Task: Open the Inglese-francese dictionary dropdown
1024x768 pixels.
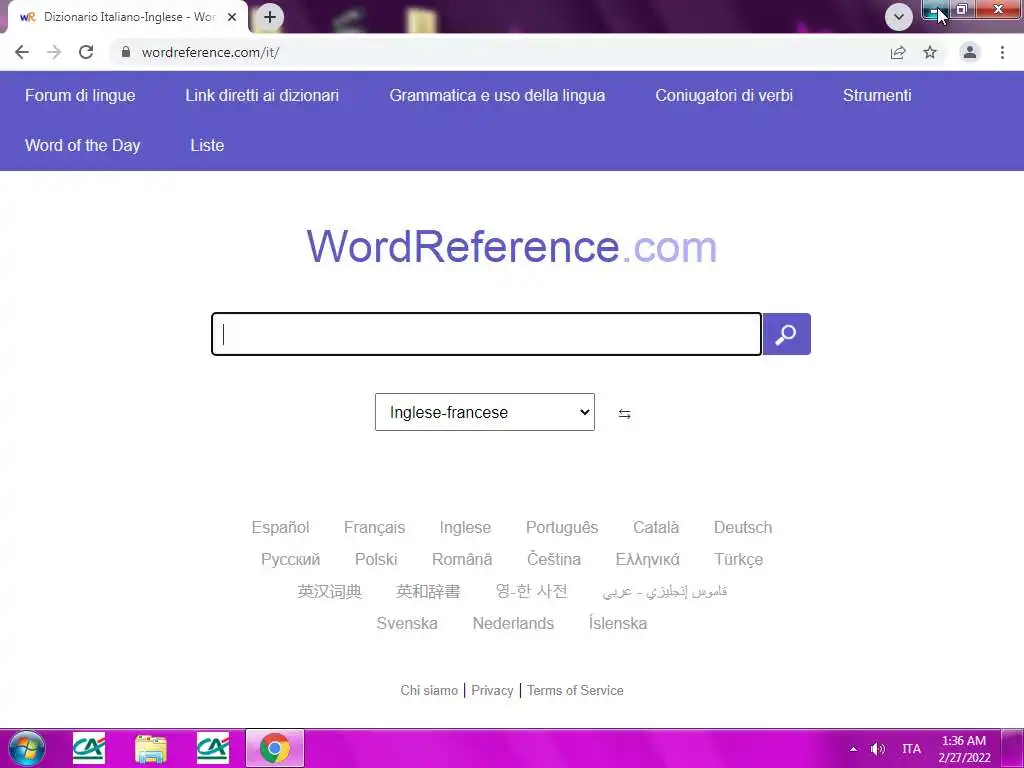Action: tap(485, 412)
